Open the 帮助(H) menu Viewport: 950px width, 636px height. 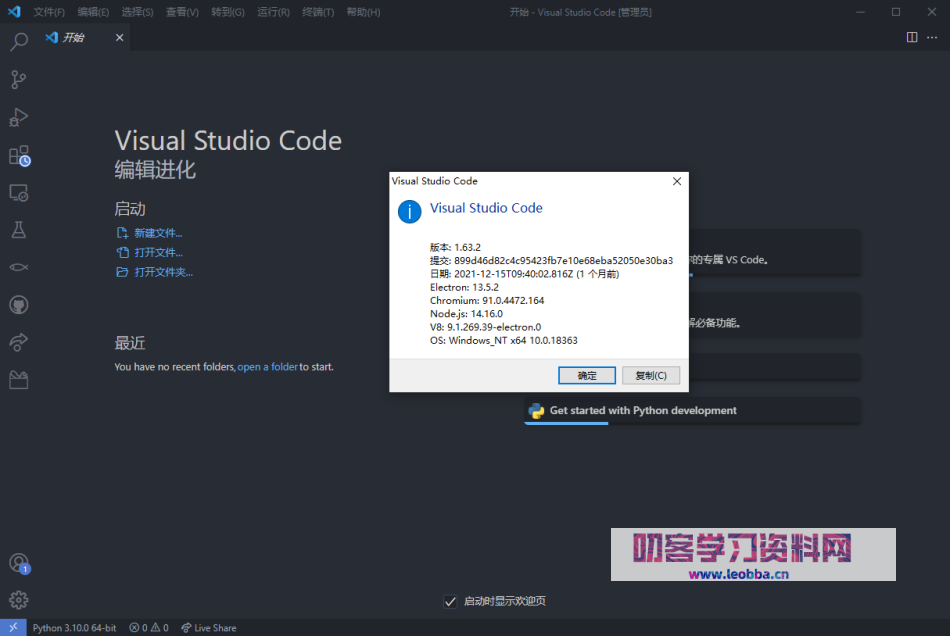364,12
